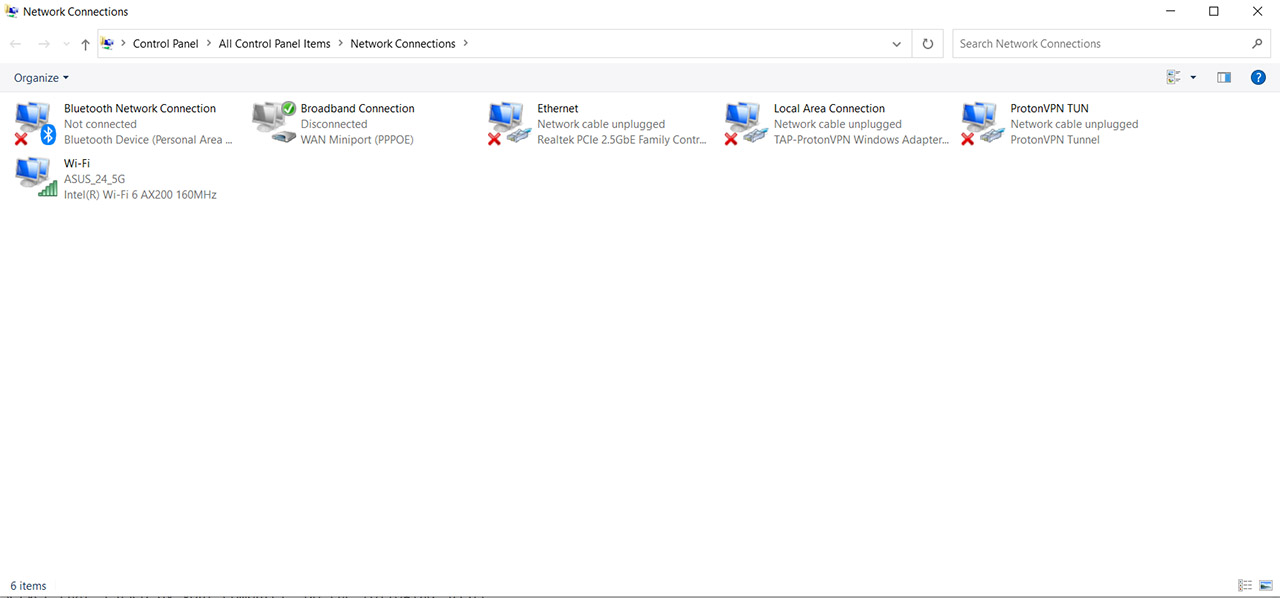Select the Wi-Fi ASUS_24_5G connection icon
The height and width of the screenshot is (598, 1280).
coord(37,177)
